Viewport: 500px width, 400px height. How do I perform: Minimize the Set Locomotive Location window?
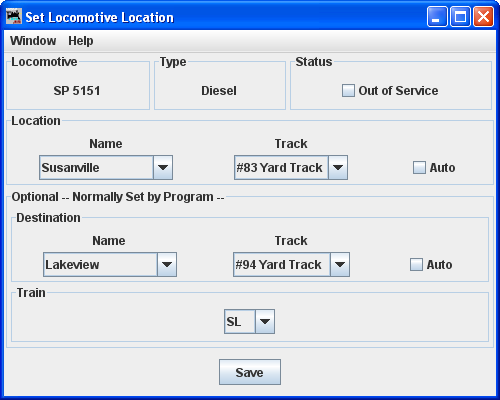click(437, 16)
